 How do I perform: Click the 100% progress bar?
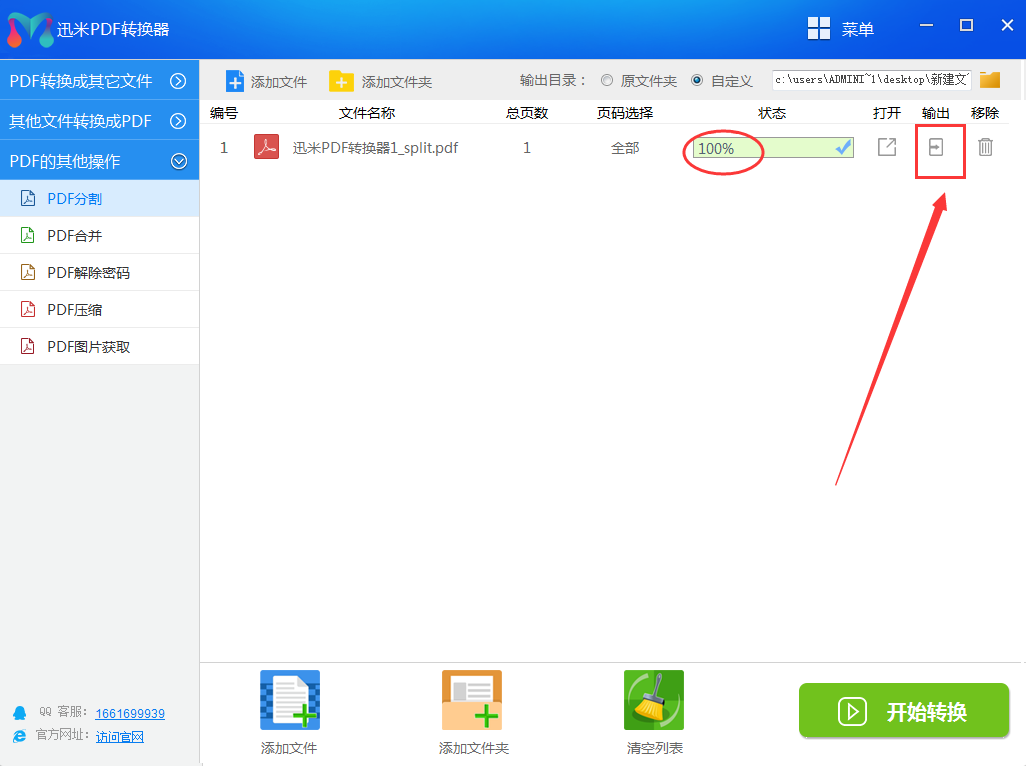click(723, 147)
